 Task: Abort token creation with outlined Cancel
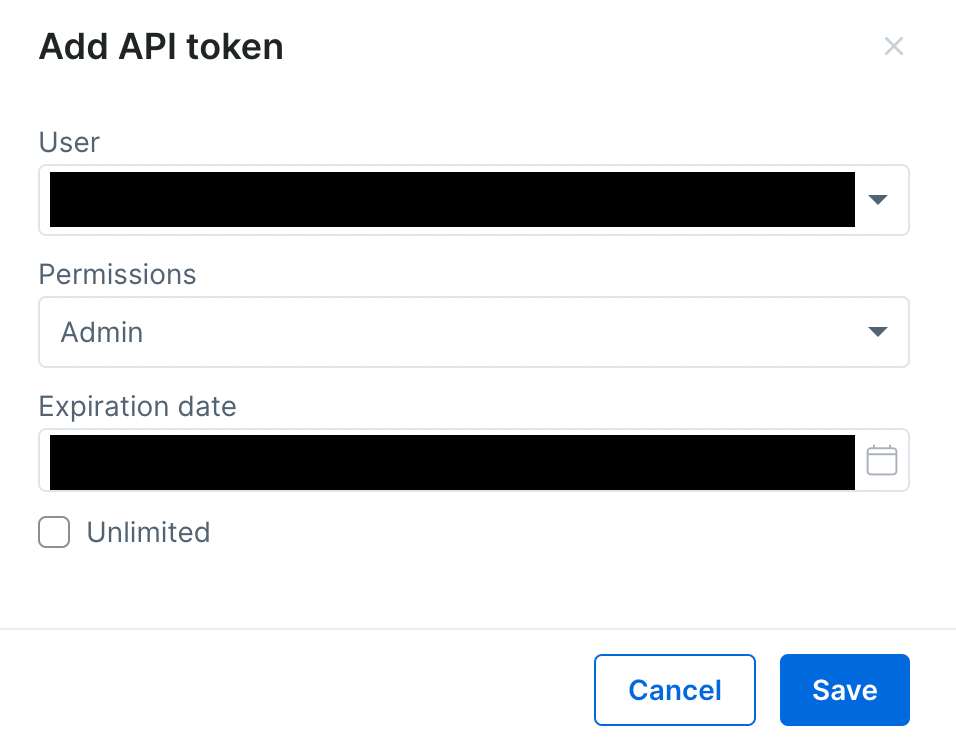click(674, 690)
